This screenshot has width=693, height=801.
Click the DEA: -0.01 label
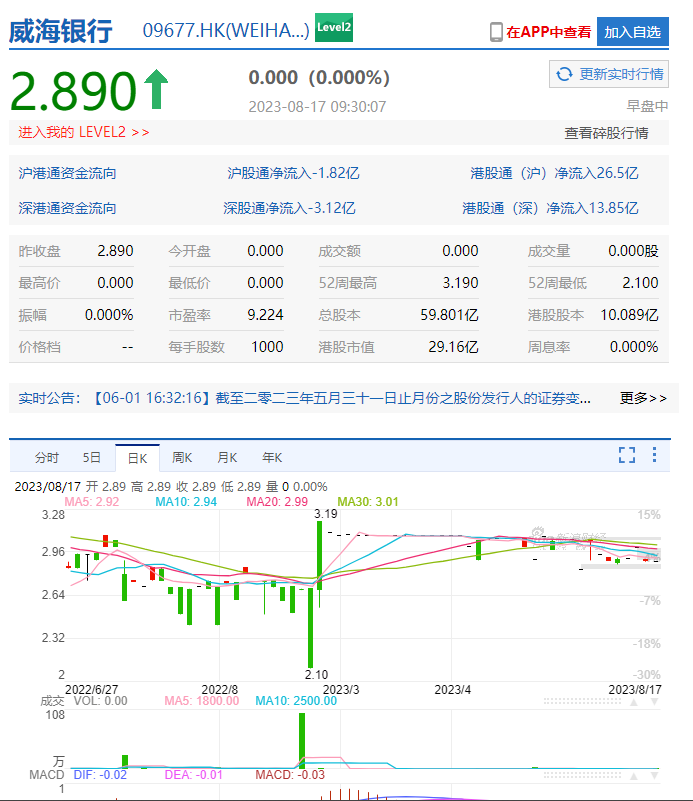point(194,775)
